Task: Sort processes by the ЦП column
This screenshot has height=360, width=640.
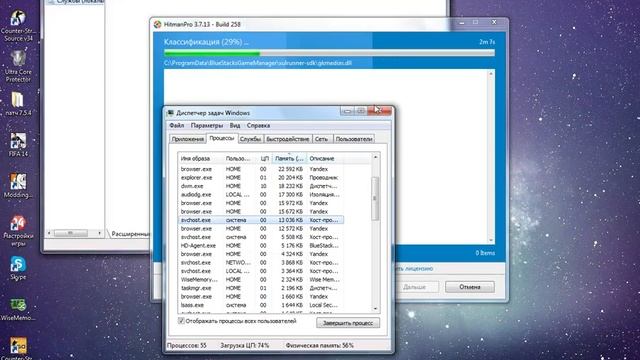Action: (x=264, y=158)
